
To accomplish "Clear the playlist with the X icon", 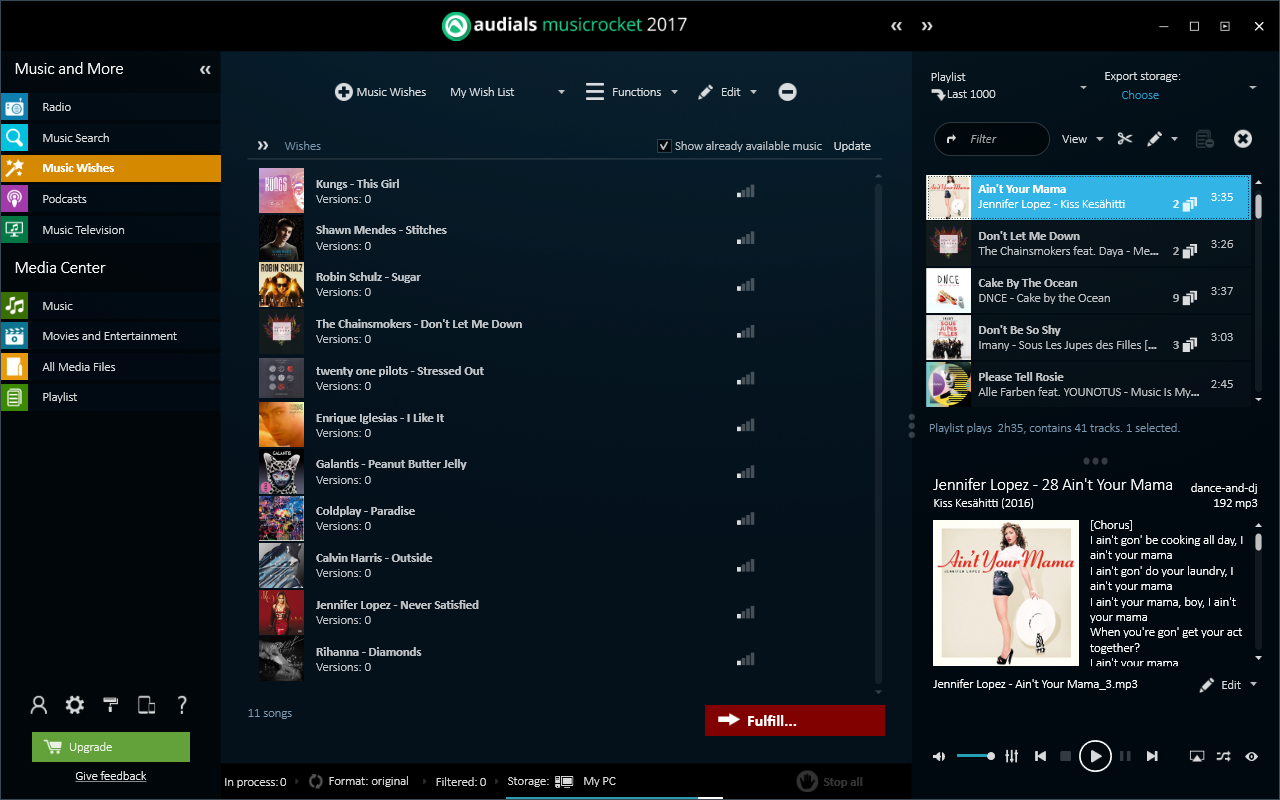I will (x=1242, y=139).
